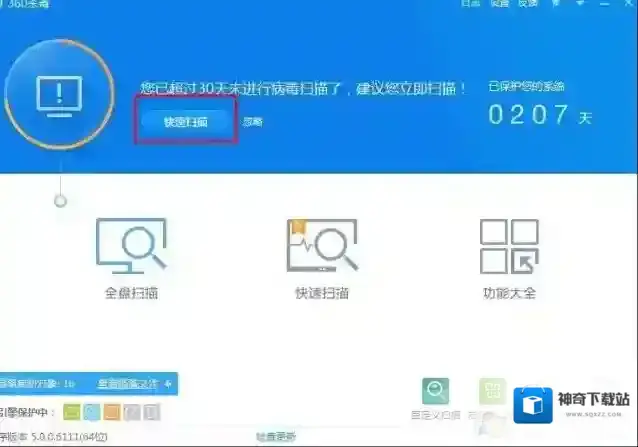Toggle the first gray protection engine icon

(x=132, y=412)
